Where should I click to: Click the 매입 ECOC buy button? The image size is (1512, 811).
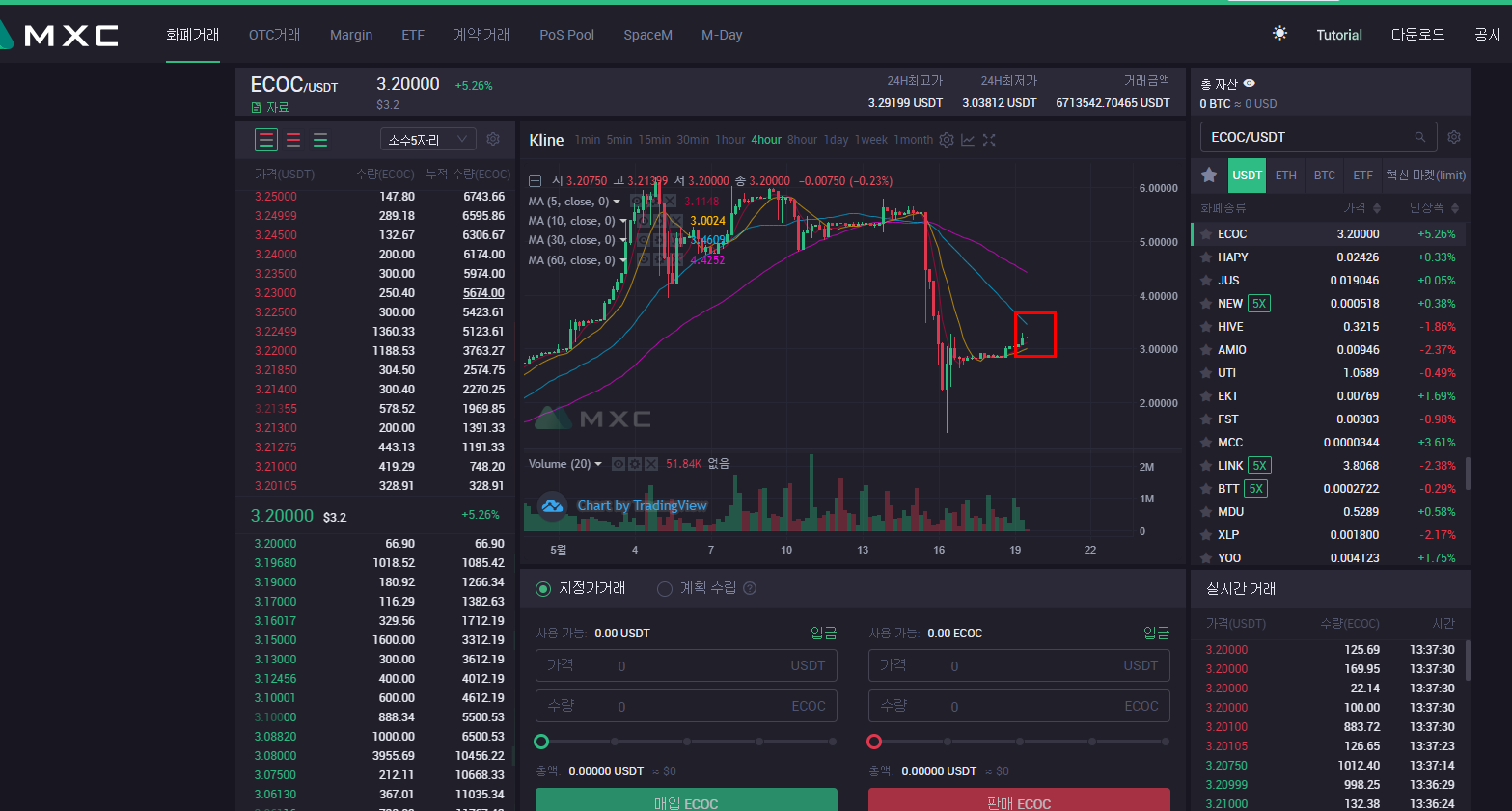tap(686, 800)
